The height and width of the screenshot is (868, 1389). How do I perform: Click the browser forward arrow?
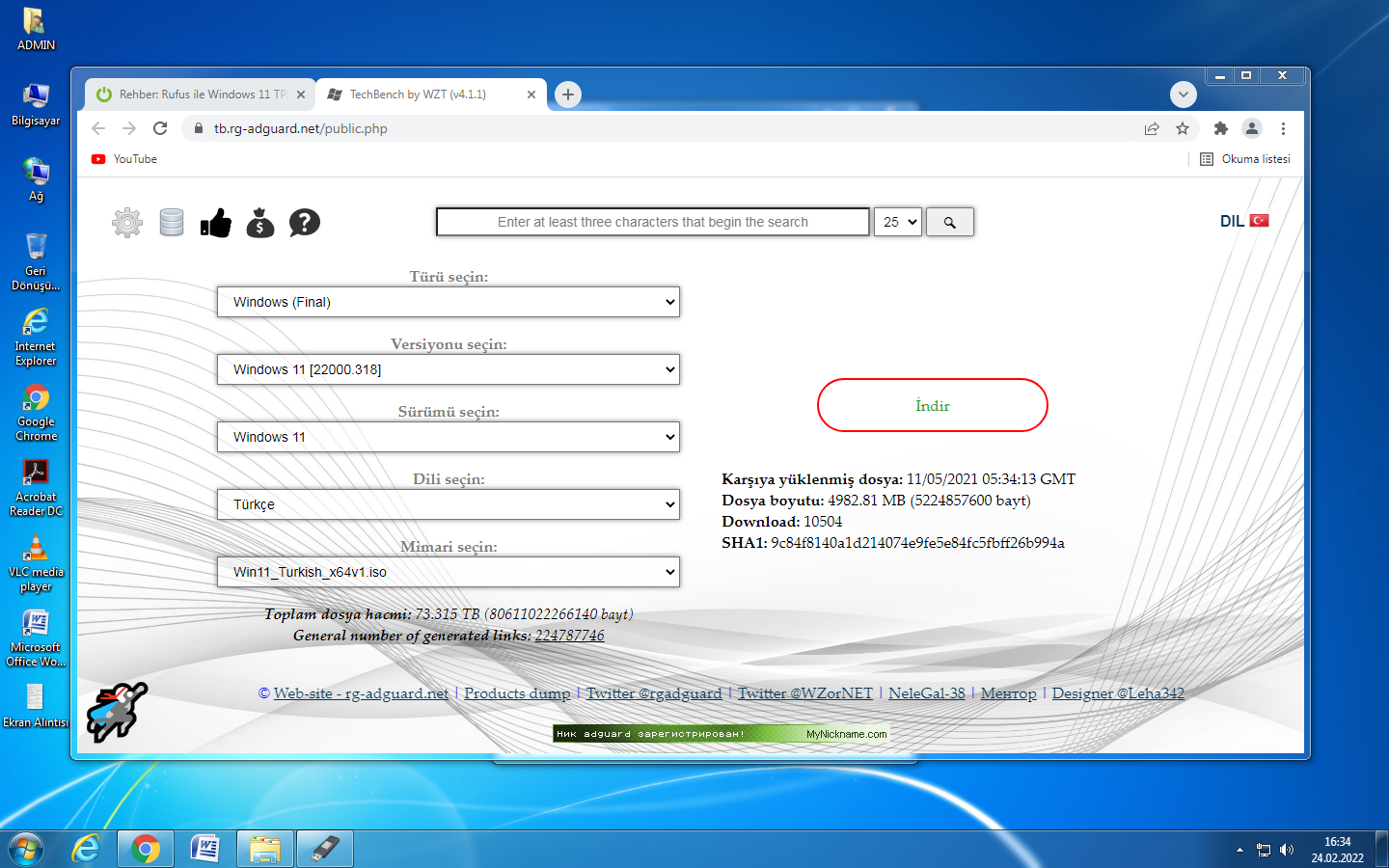click(x=129, y=128)
